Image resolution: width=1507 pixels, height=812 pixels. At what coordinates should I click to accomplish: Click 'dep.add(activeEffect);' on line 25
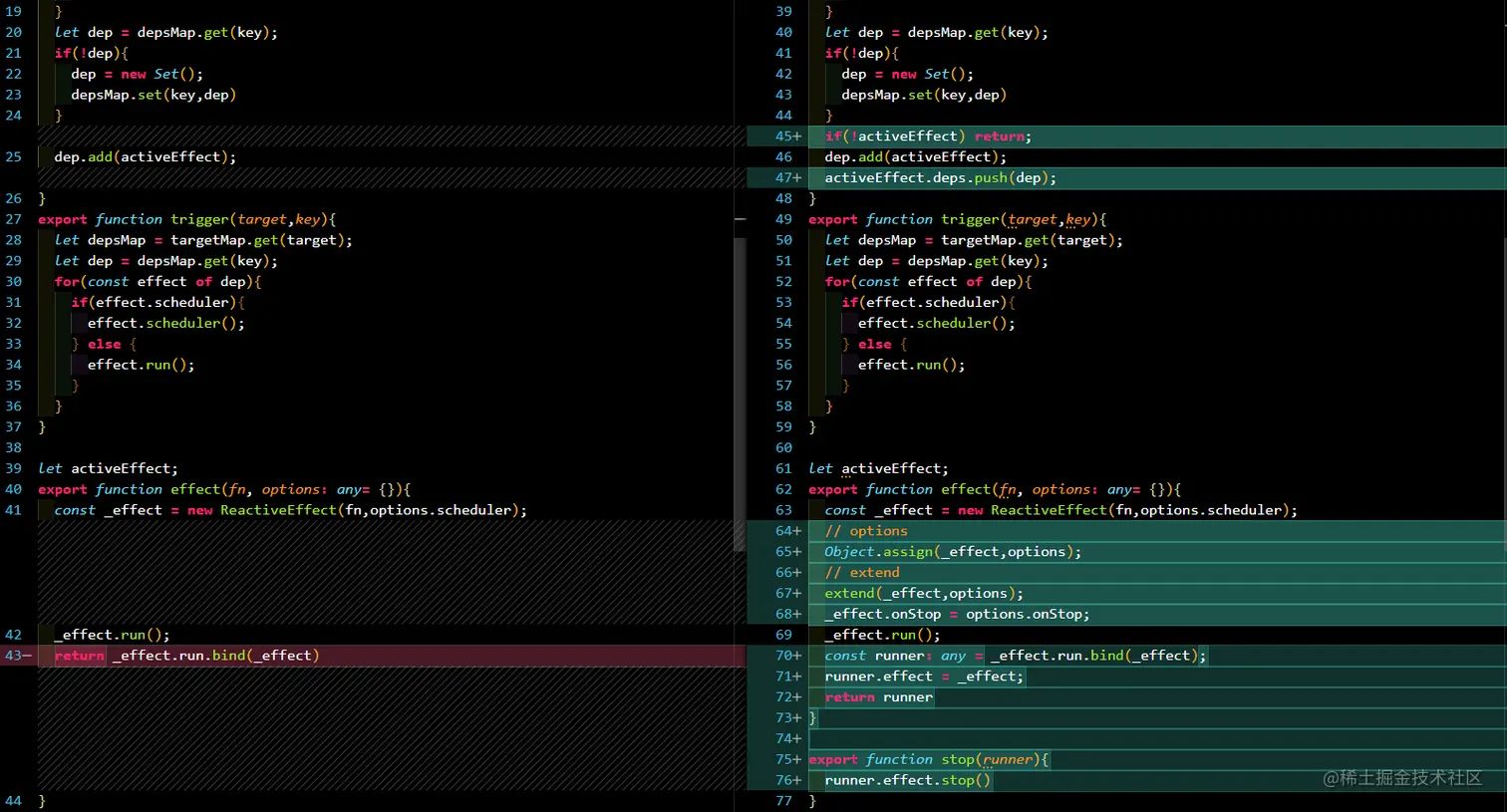(146, 157)
